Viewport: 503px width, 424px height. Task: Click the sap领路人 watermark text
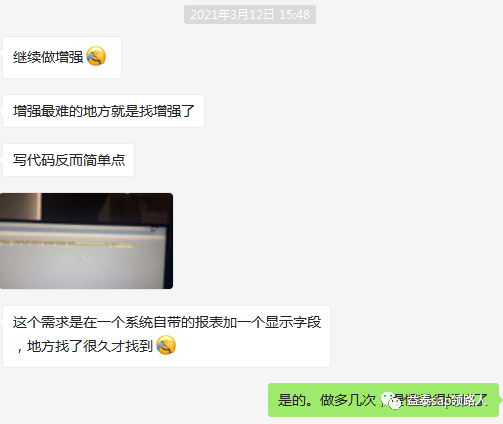[458, 400]
